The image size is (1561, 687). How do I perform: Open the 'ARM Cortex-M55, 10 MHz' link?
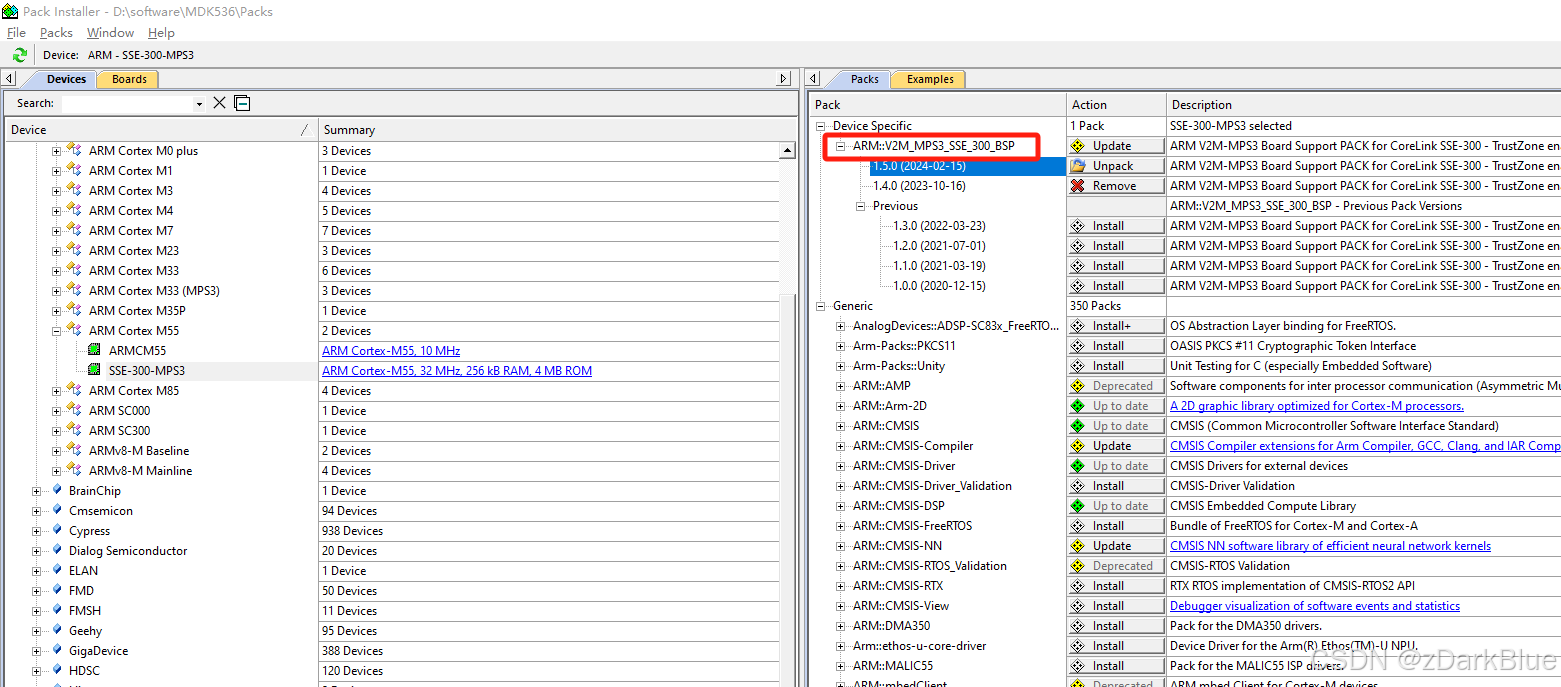(x=391, y=351)
